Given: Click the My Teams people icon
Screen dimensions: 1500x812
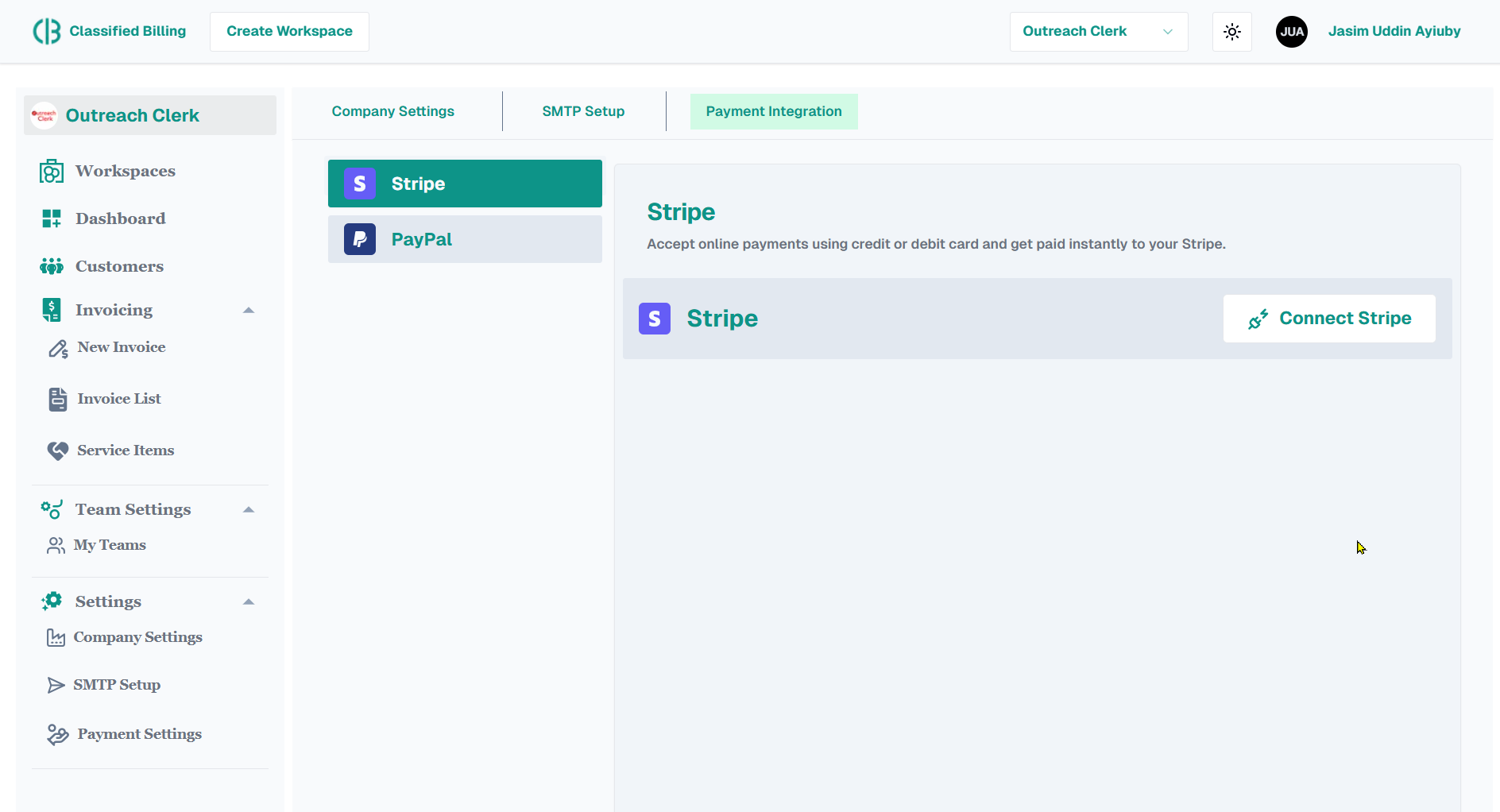Looking at the screenshot, I should coord(56,545).
